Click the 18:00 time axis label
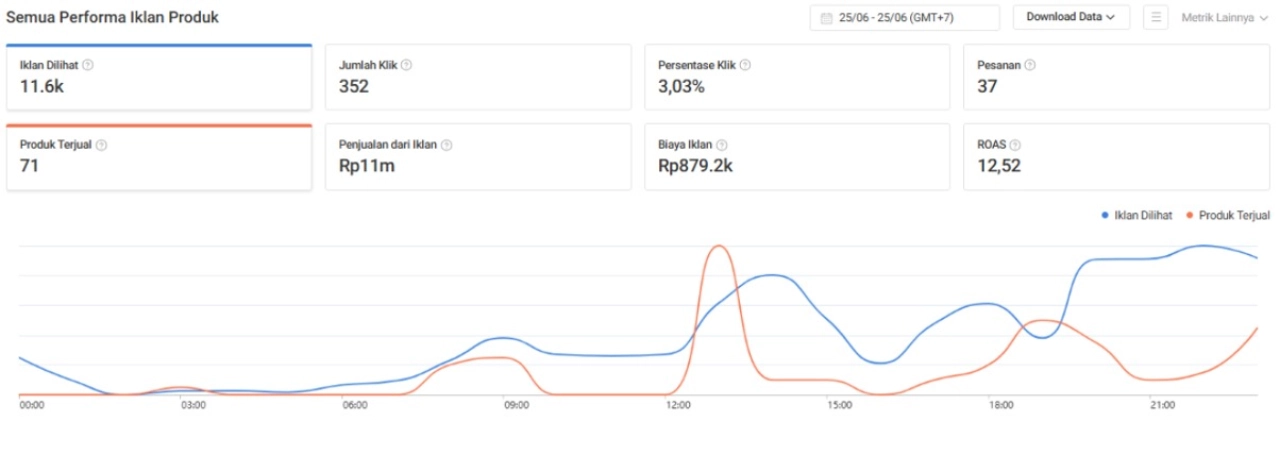The height and width of the screenshot is (457, 1280). [1001, 405]
